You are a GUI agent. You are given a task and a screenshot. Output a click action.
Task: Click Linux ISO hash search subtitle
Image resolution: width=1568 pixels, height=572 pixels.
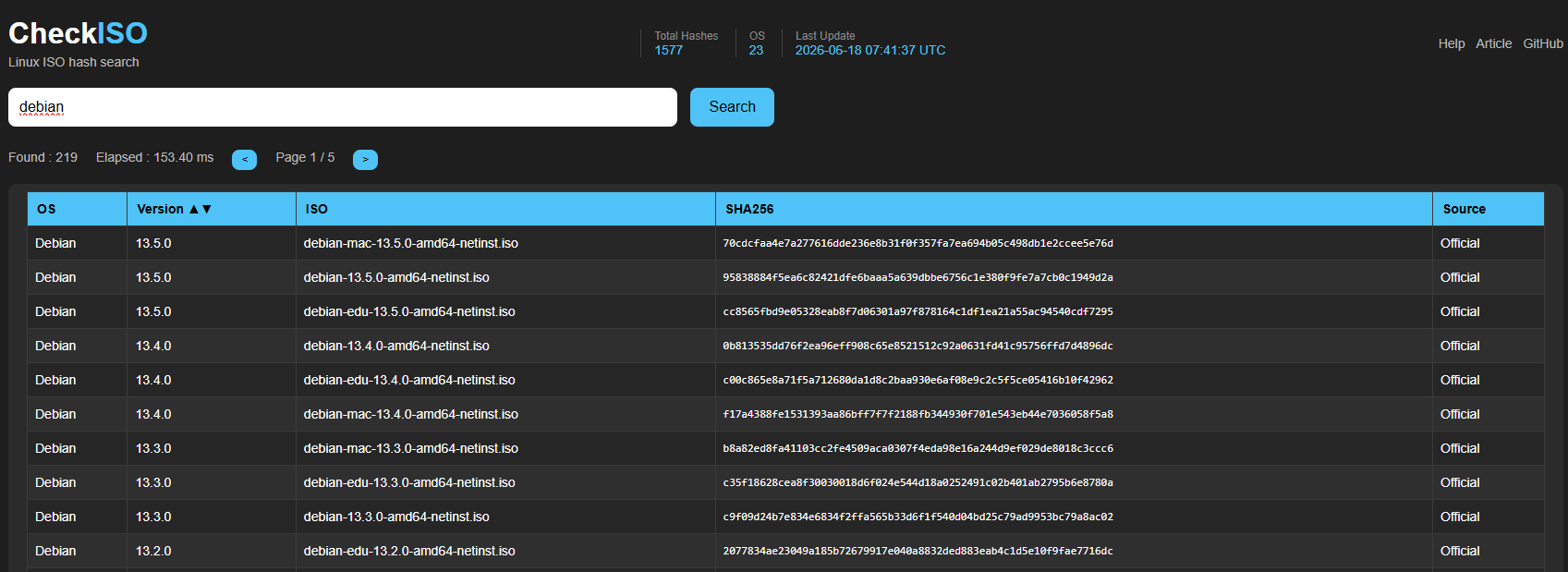(74, 62)
